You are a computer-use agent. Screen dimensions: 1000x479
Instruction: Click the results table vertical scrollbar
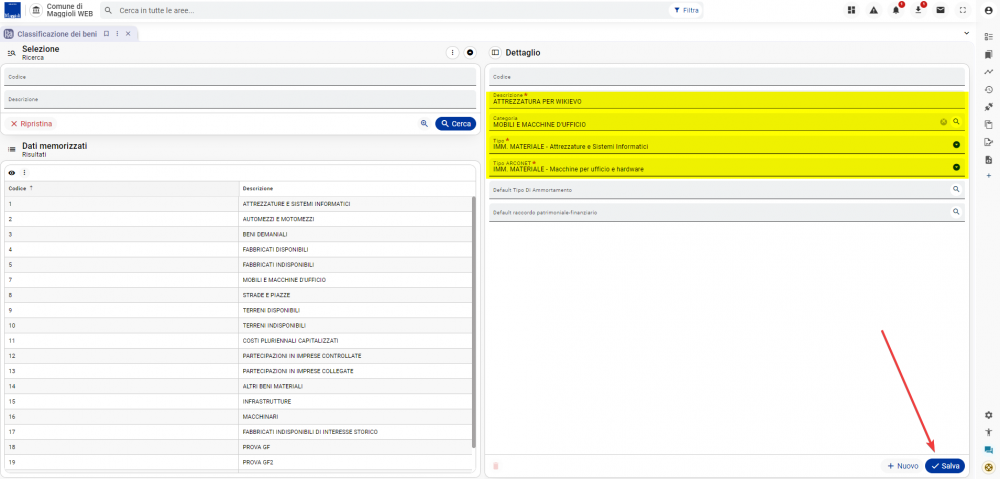[x=473, y=322]
